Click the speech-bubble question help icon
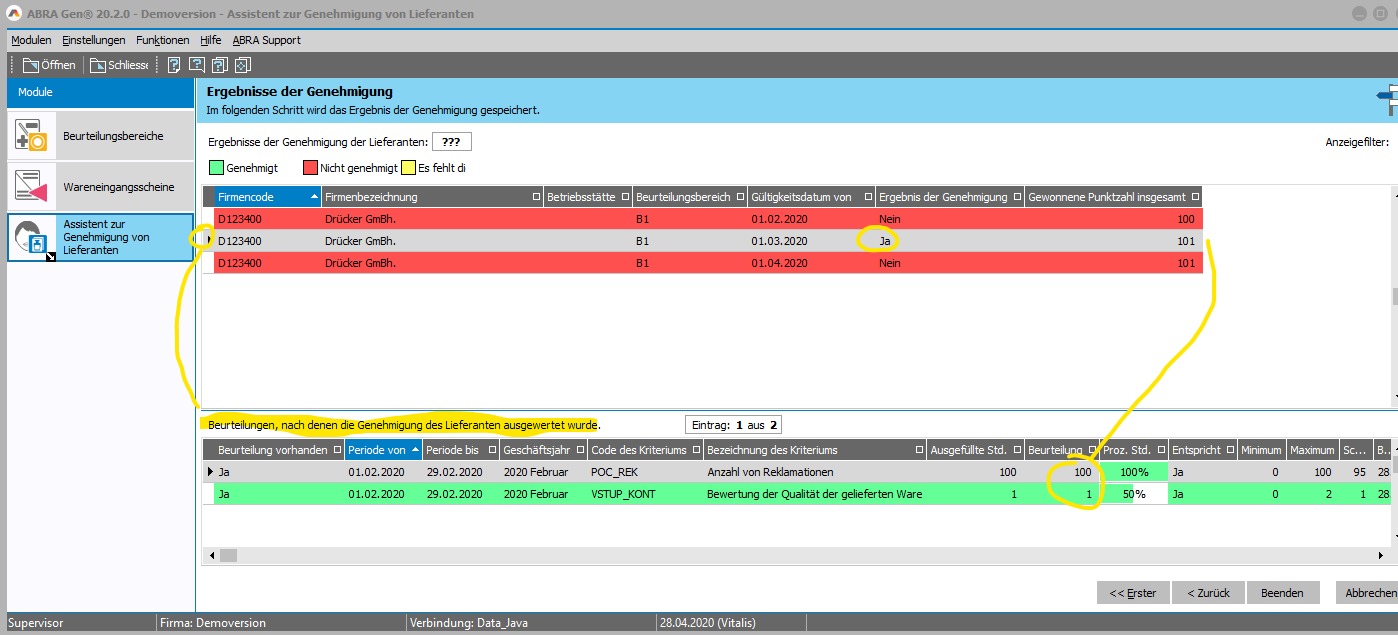The width and height of the screenshot is (1398, 635). click(x=197, y=65)
